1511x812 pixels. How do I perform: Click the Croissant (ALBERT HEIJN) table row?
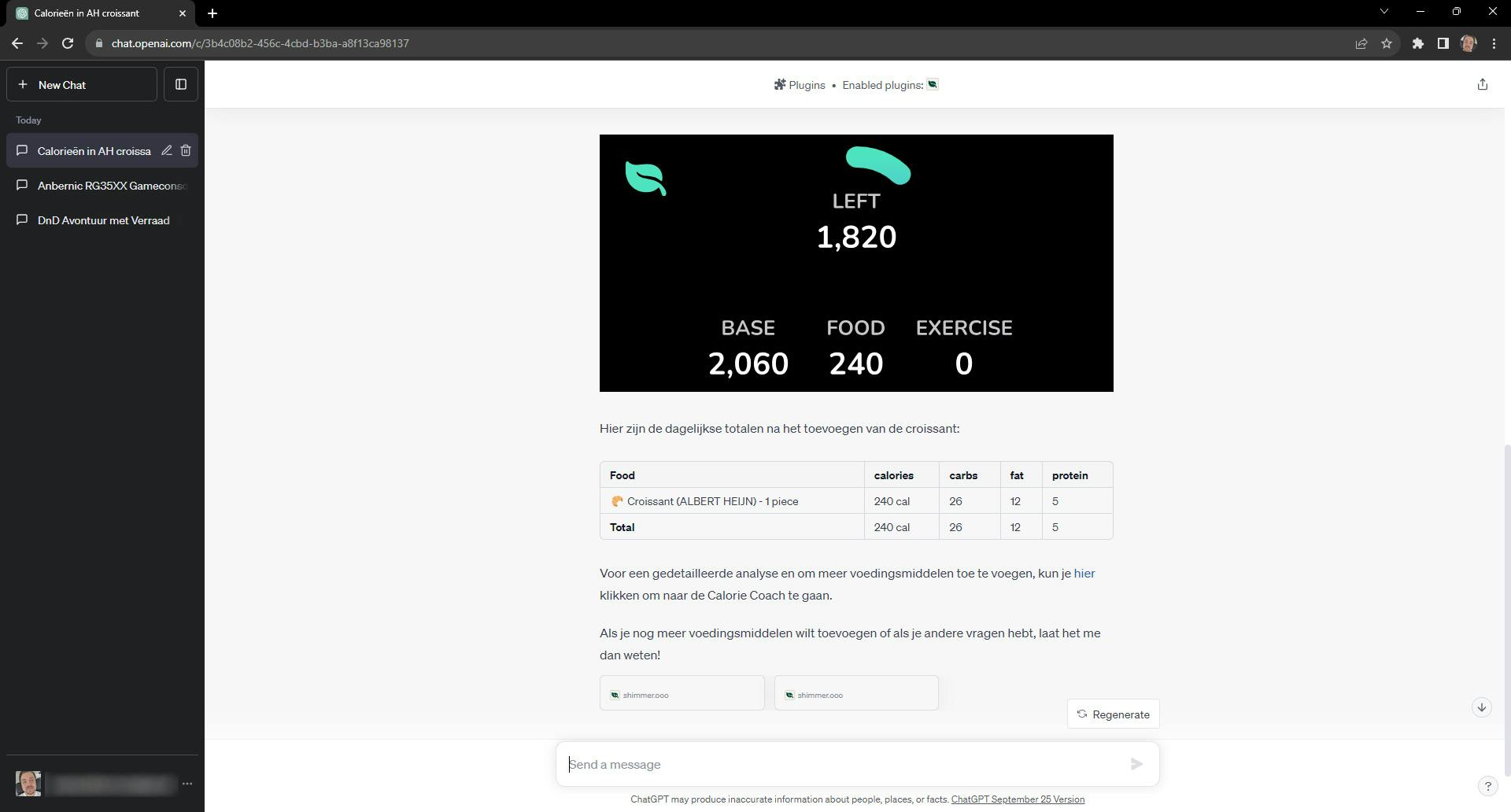click(x=856, y=501)
